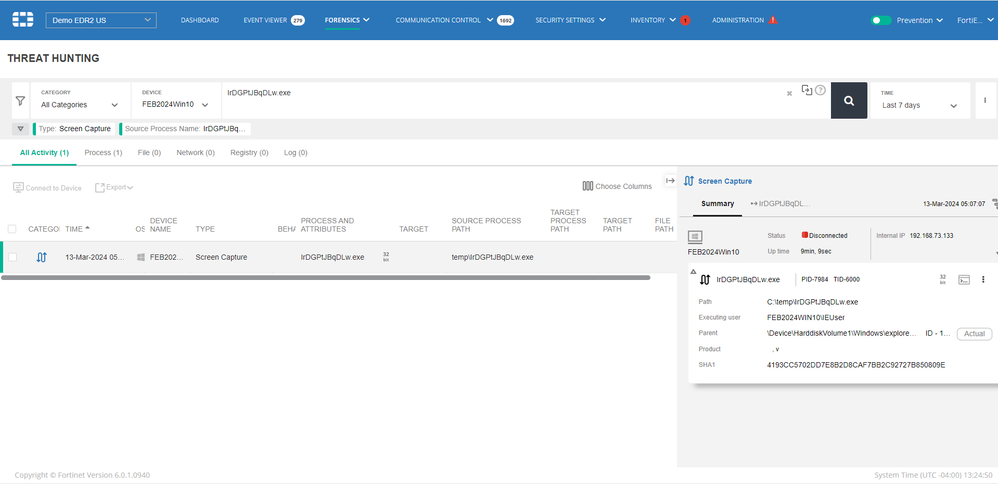Viewport: 998px width, 484px height.
Task: Switch to the Network (0) tab
Action: [x=195, y=153]
